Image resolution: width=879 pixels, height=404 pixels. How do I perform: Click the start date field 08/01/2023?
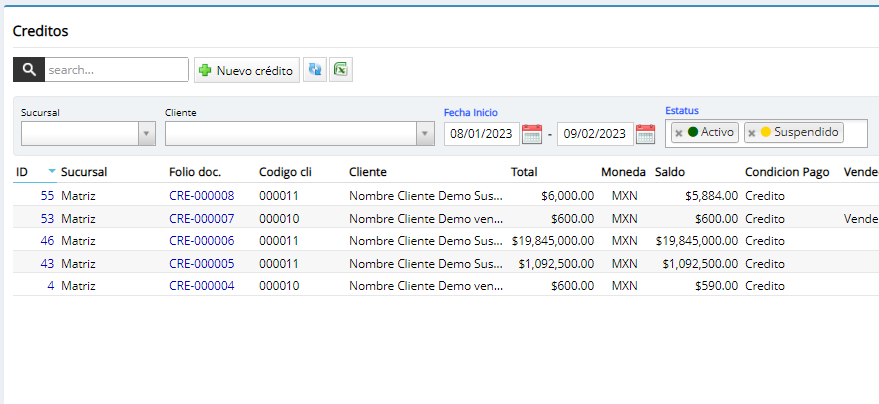(481, 134)
